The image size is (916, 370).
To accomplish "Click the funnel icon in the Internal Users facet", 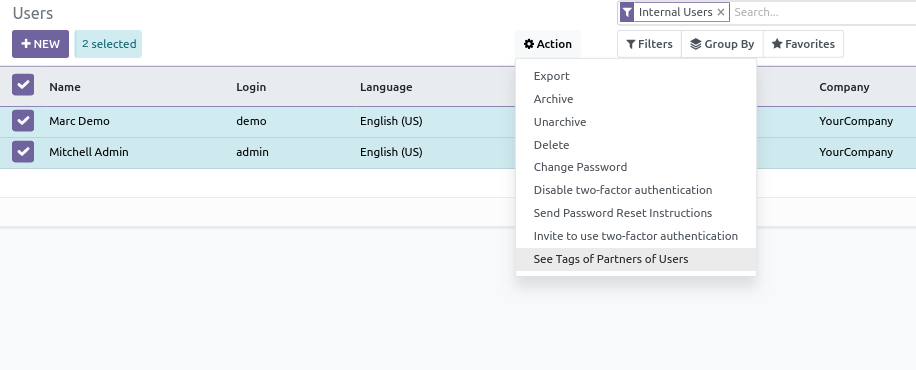I will (x=627, y=12).
